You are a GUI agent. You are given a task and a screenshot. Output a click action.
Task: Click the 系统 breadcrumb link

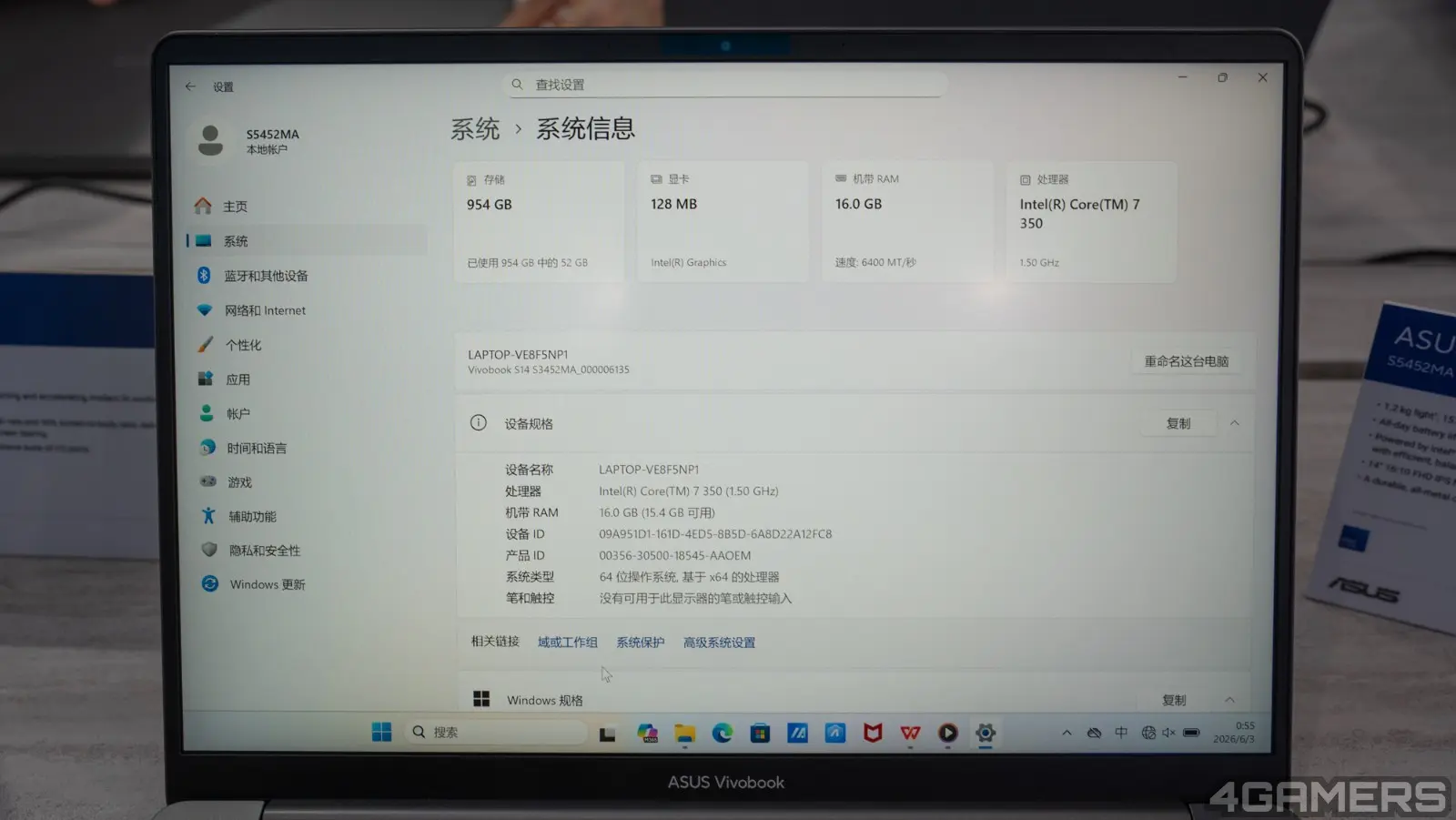click(x=475, y=129)
